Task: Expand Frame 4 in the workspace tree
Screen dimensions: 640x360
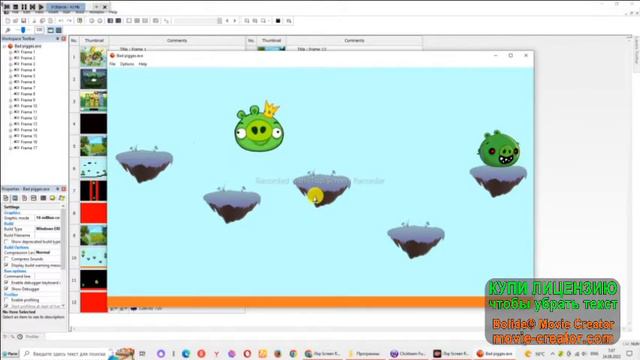Action: [x=11, y=70]
